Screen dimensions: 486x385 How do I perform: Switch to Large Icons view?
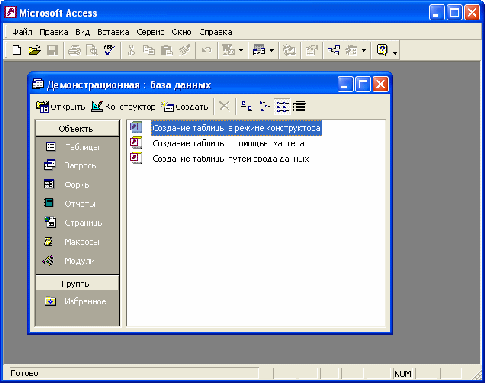pos(246,106)
